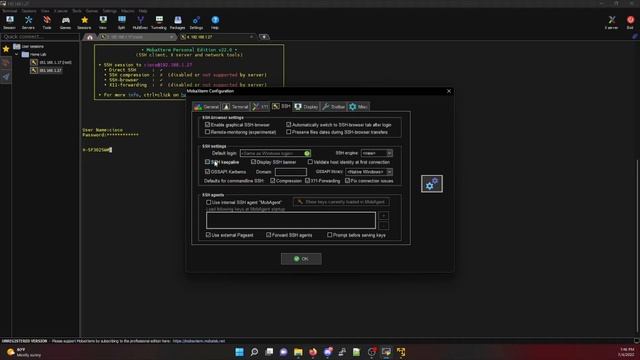Screen dimensions: 640x360
Task: Open the Sessions star toolbar icon
Action: (84, 22)
